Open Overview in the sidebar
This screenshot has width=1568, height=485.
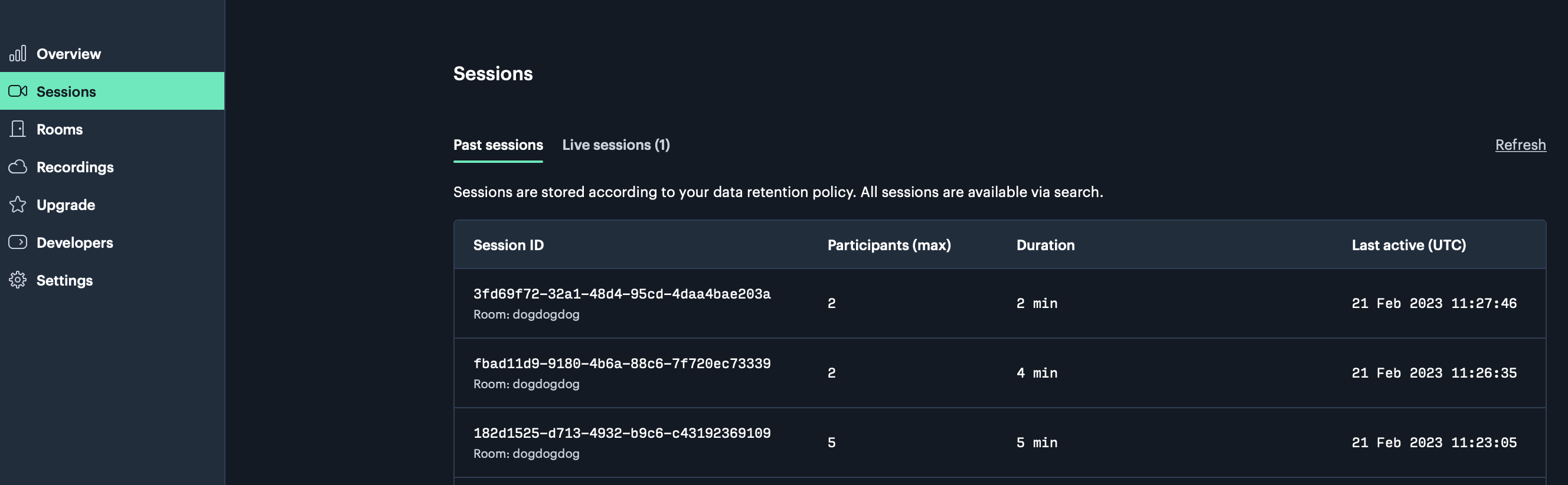coord(112,54)
